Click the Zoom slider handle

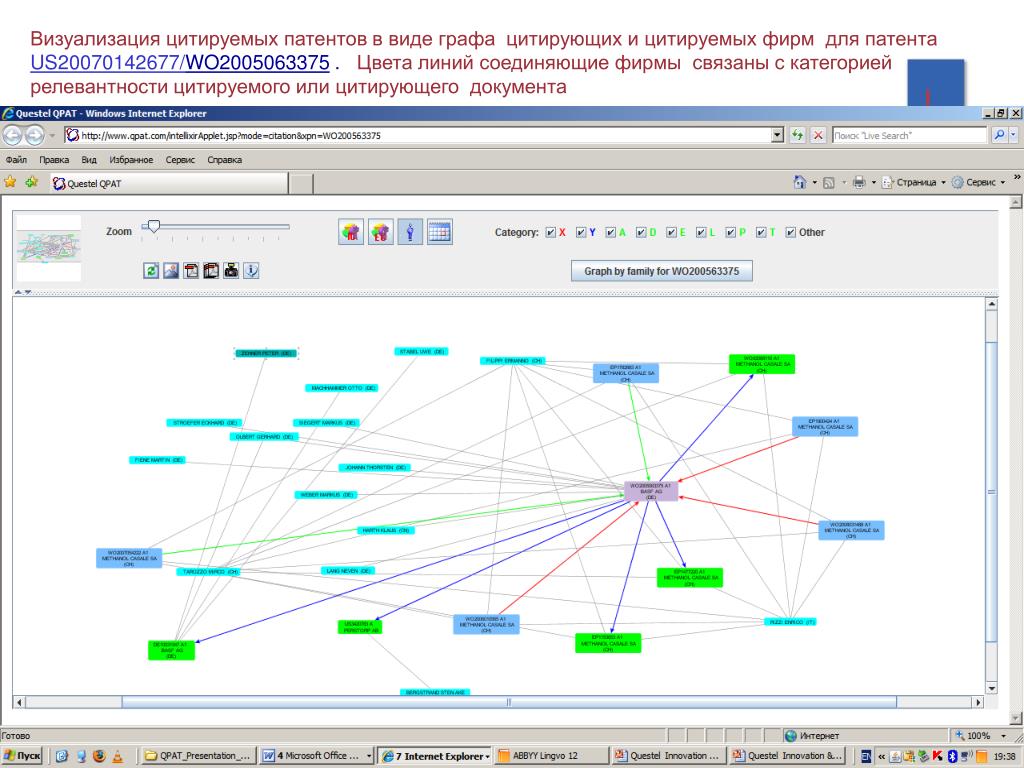click(153, 226)
